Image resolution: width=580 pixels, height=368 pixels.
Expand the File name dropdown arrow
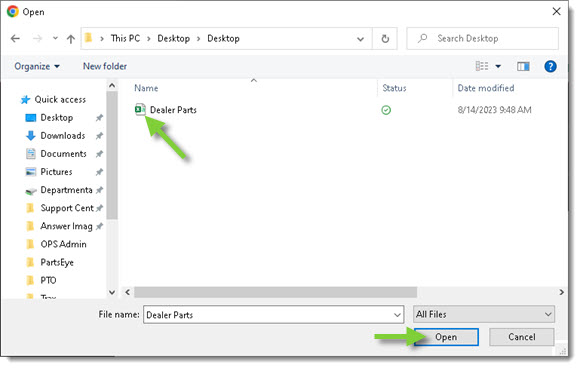[x=397, y=315]
